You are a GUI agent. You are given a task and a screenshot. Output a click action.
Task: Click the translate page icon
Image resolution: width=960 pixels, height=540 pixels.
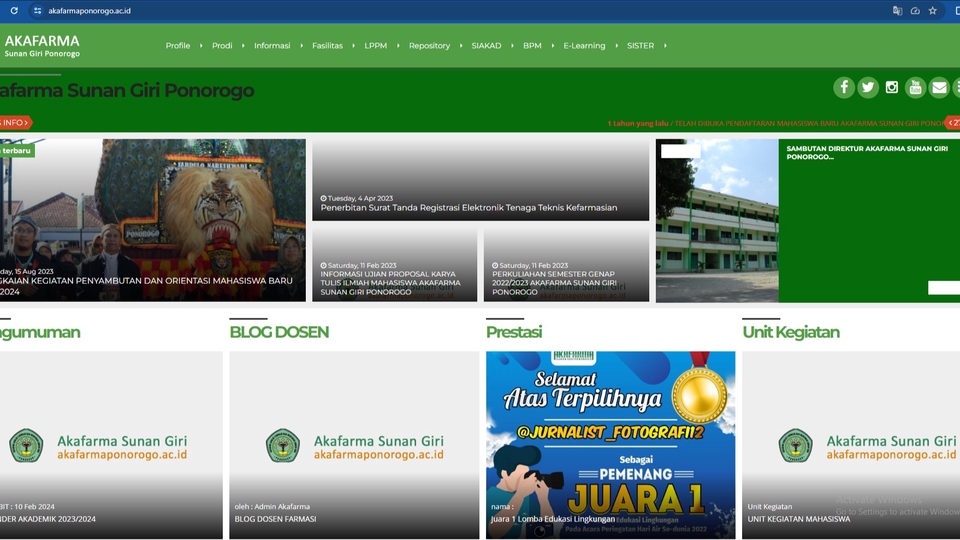point(897,10)
